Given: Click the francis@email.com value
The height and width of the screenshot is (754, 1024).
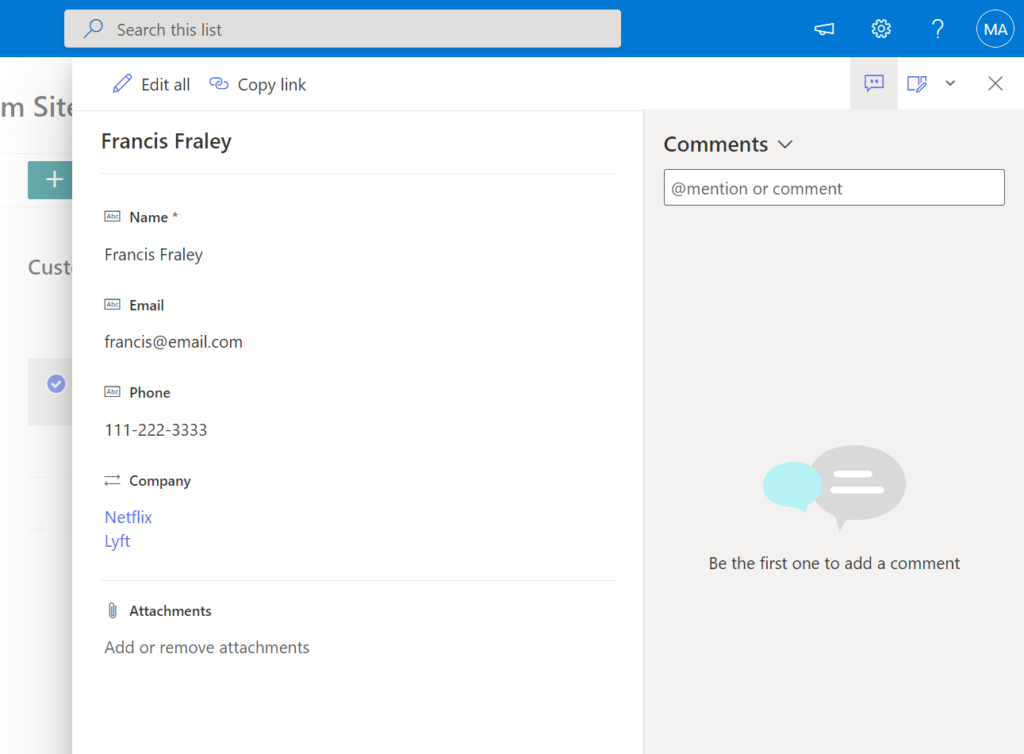Looking at the screenshot, I should point(174,341).
